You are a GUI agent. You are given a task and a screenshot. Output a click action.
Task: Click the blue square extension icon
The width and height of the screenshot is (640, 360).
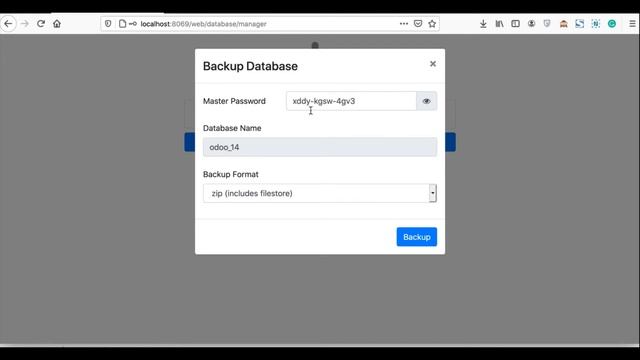(x=580, y=24)
